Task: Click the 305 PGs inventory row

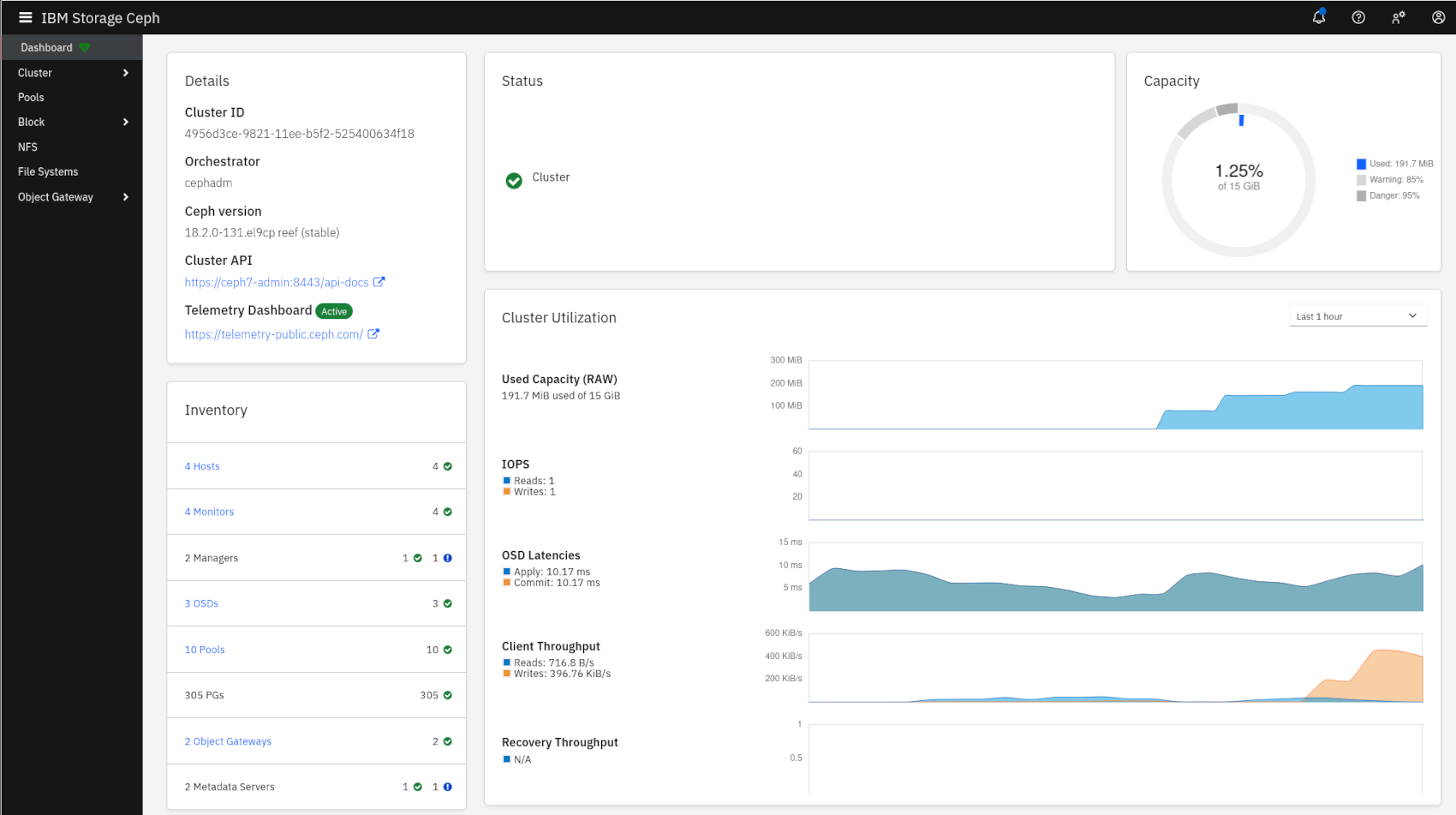Action: (317, 695)
